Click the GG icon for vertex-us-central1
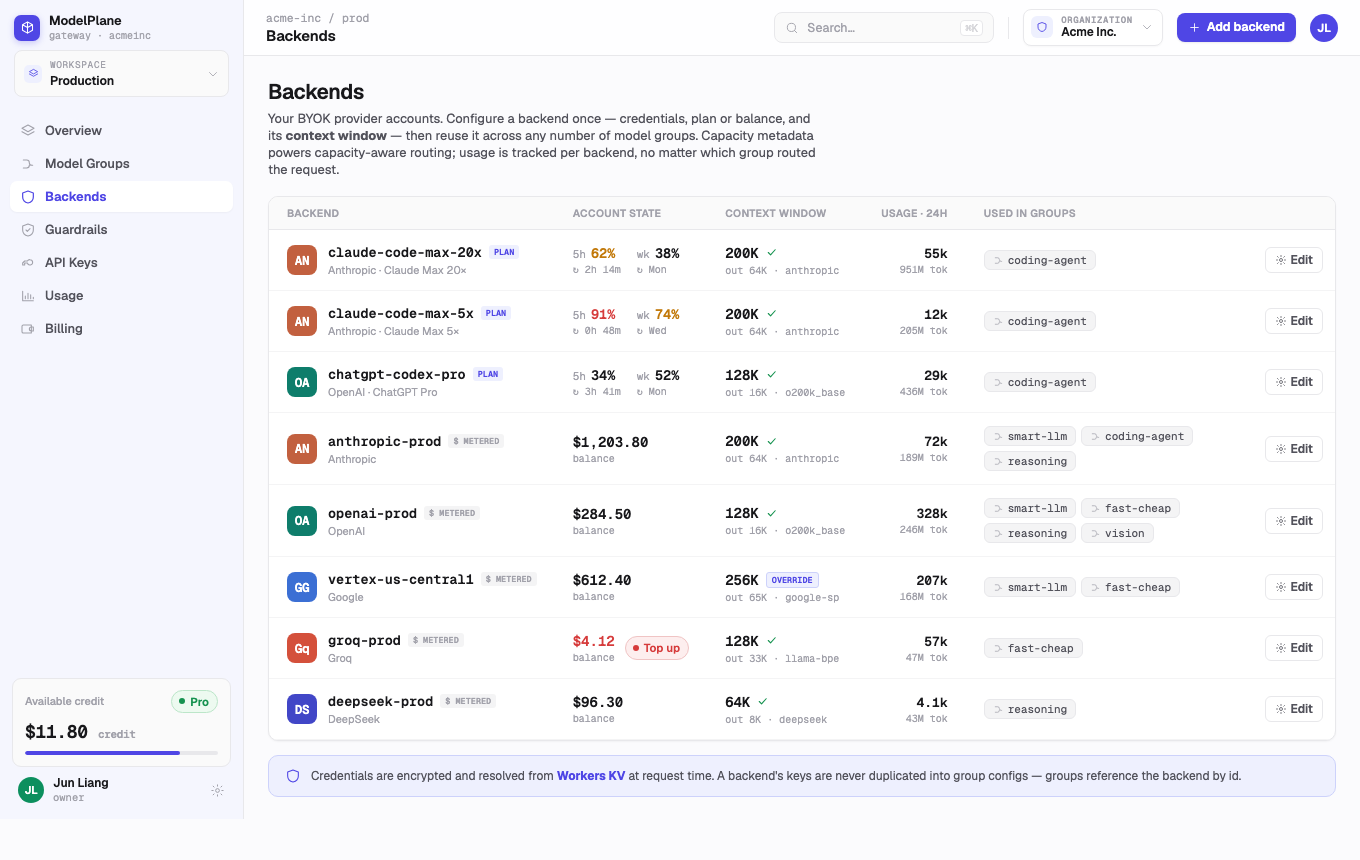 [302, 587]
